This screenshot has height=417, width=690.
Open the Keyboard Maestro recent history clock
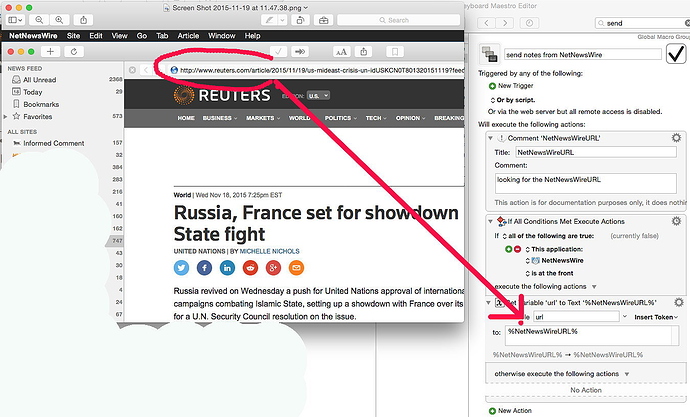coord(529,23)
